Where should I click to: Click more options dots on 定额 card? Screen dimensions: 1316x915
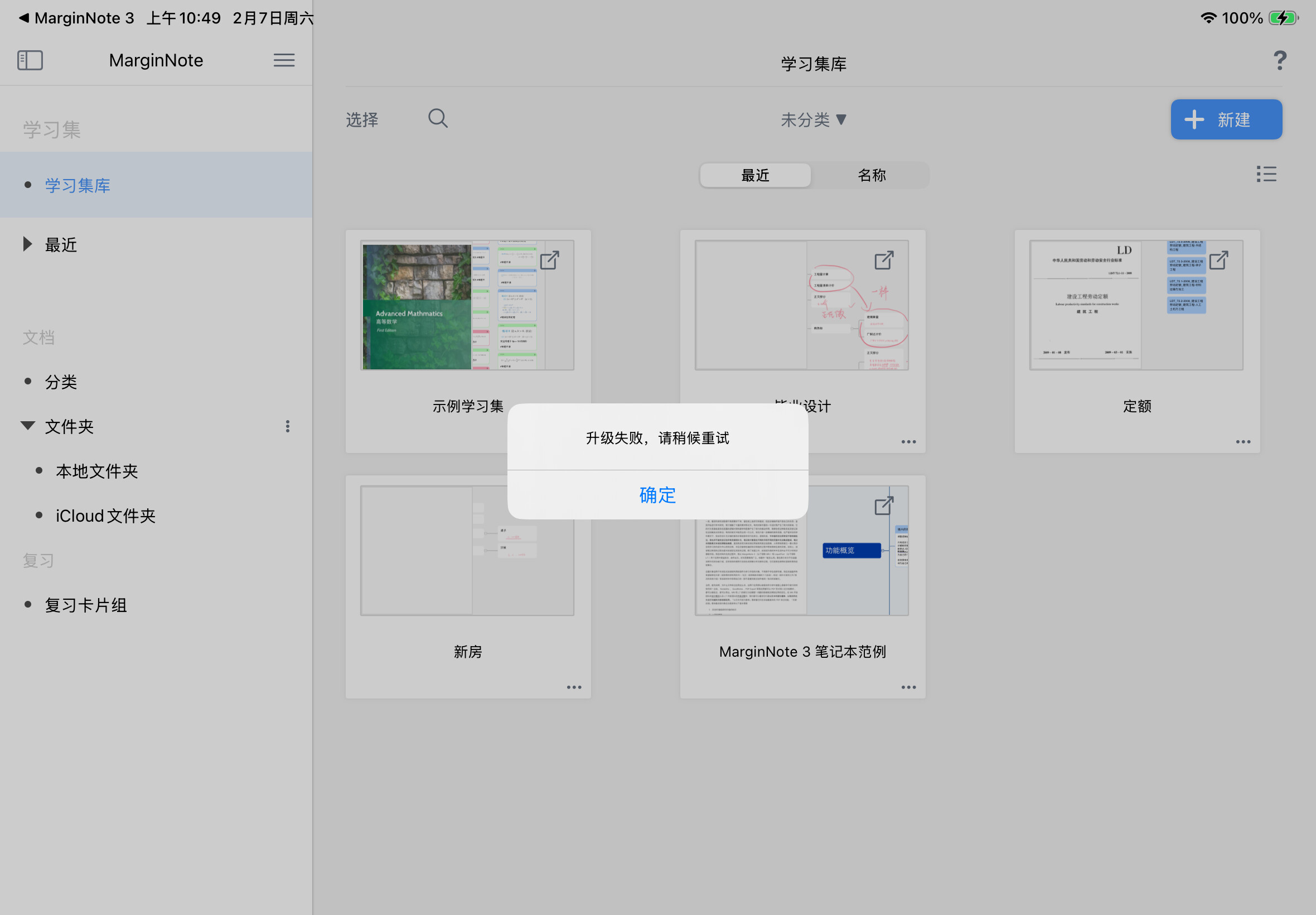pos(1242,441)
